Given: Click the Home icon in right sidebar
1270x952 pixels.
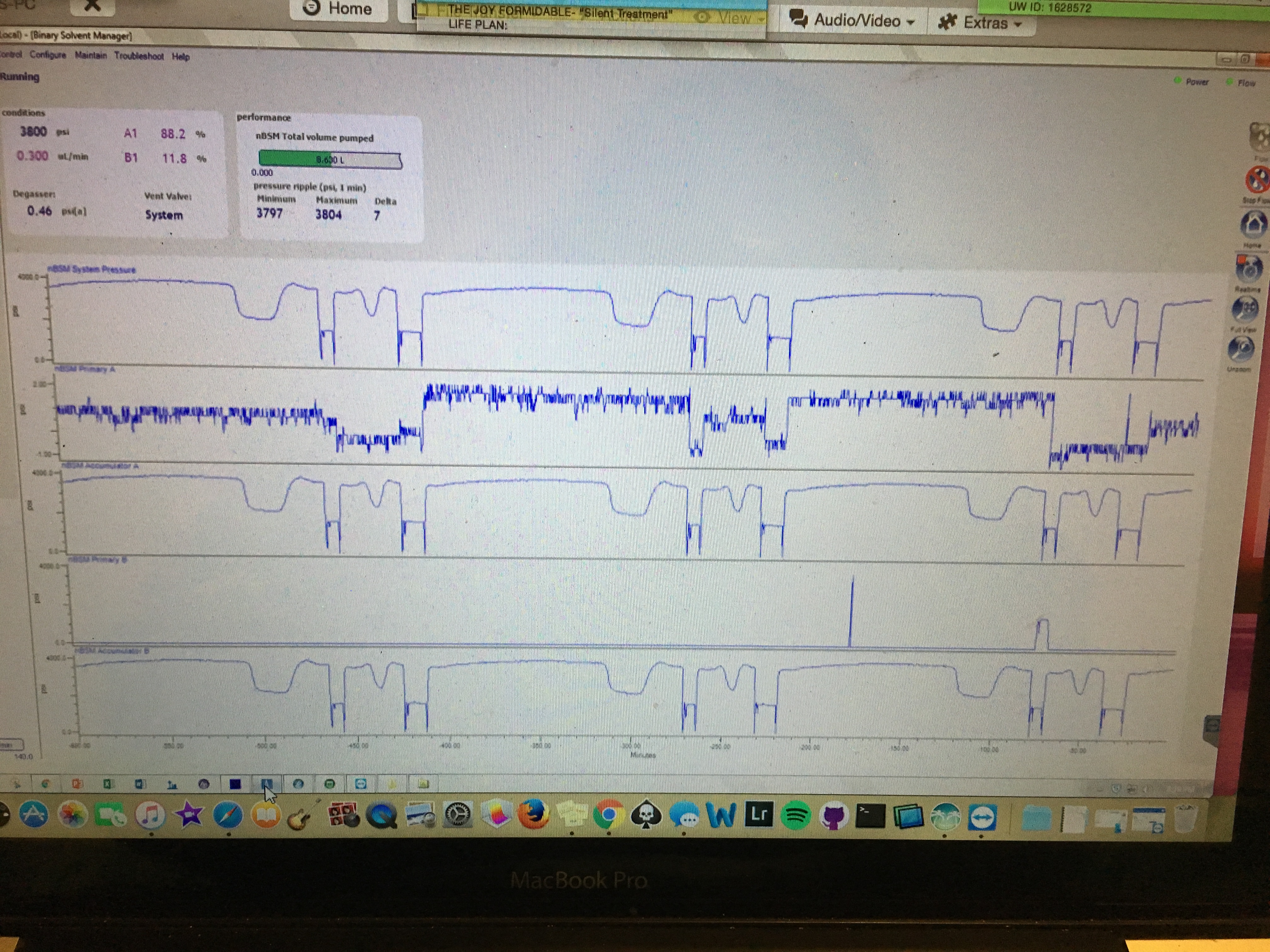Looking at the screenshot, I should (1253, 224).
